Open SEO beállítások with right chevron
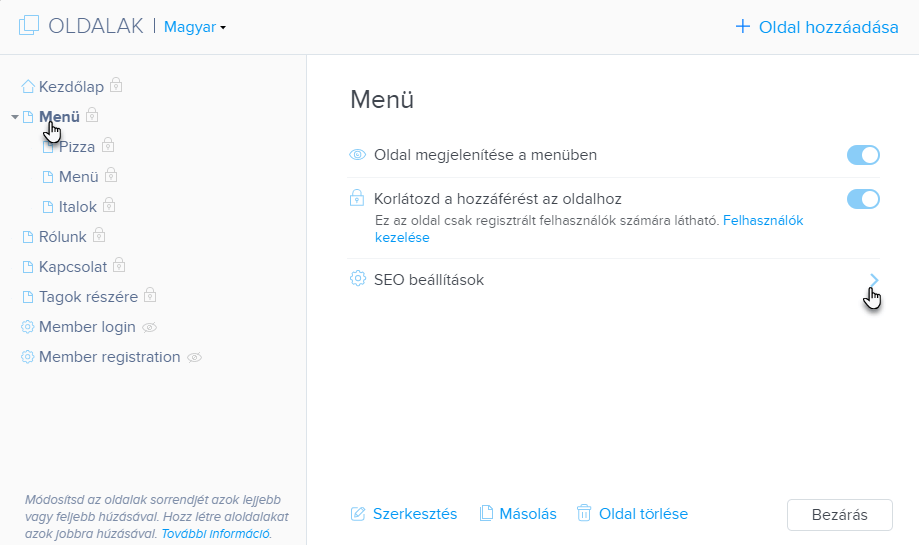The image size is (919, 545). 874,280
